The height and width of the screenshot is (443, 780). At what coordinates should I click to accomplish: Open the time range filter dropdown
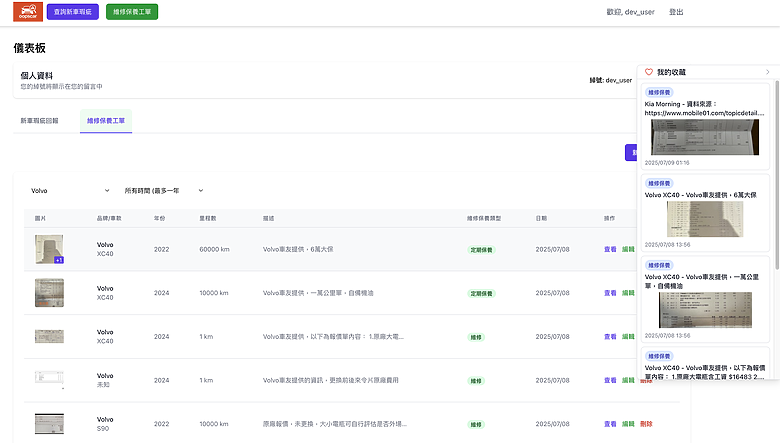(164, 191)
